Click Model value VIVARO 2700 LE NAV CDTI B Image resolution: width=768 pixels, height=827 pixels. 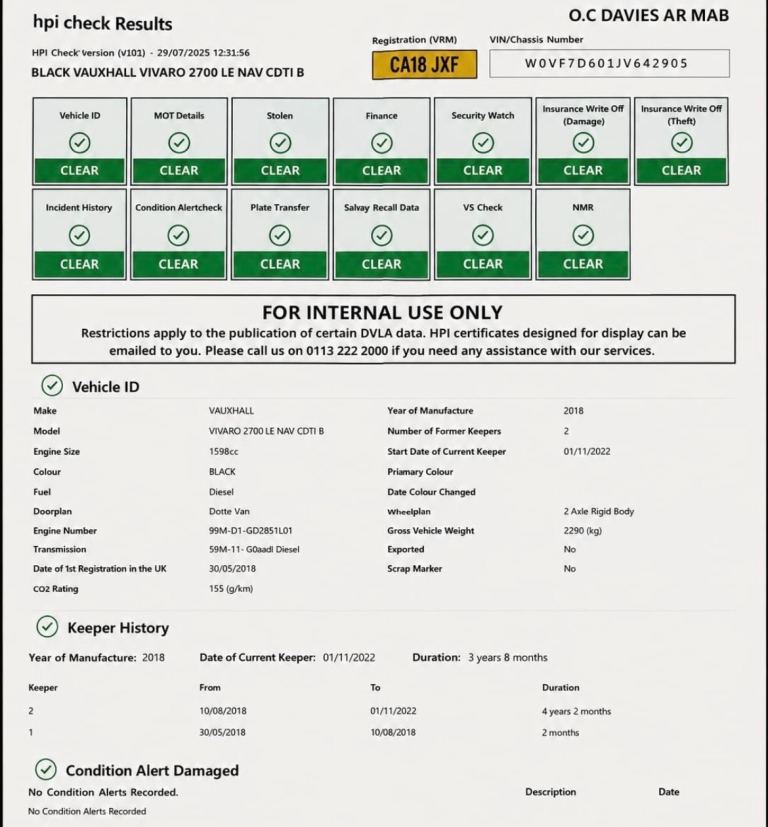[x=266, y=431]
